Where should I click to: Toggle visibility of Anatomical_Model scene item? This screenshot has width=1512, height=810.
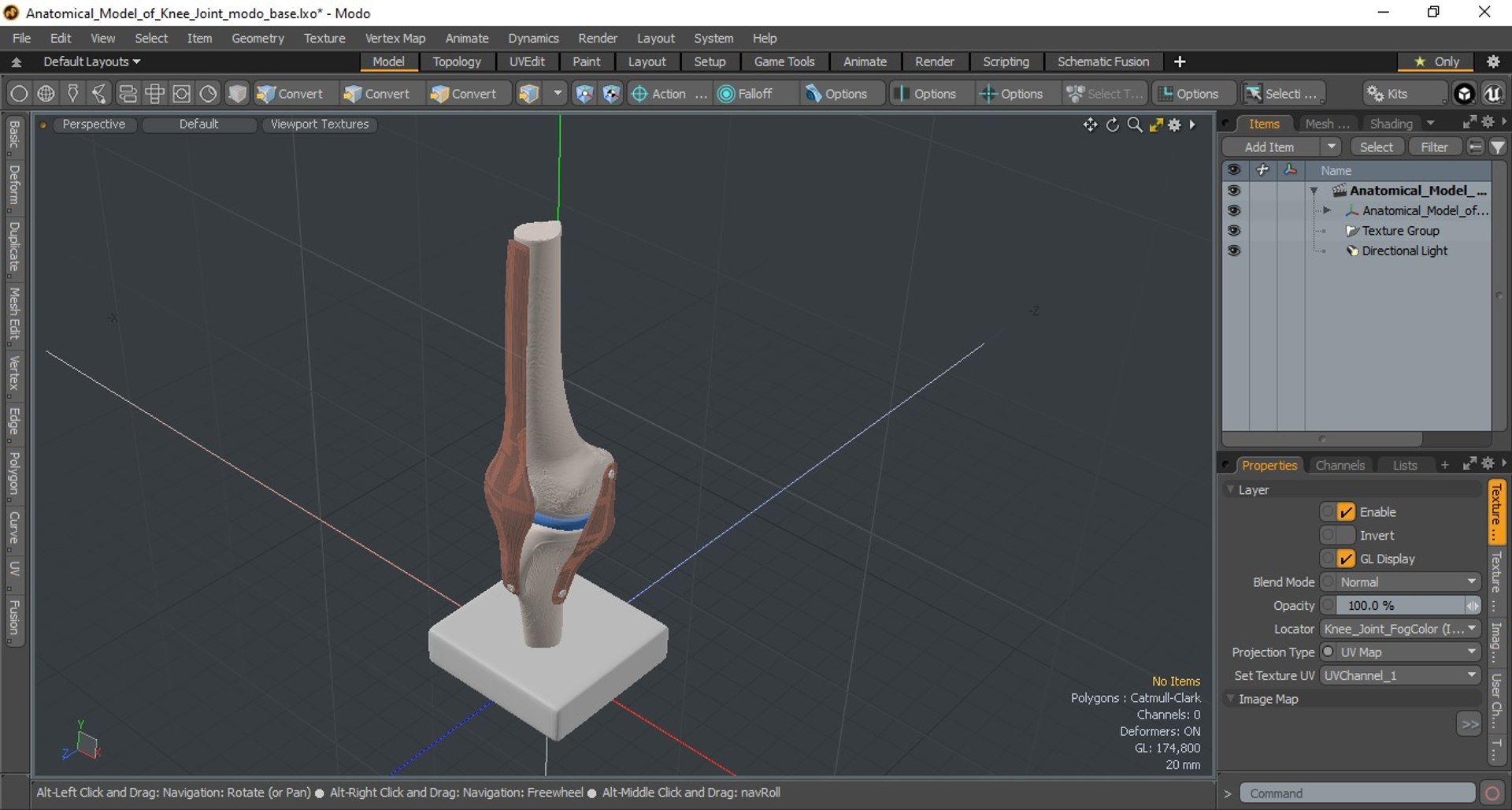(1234, 191)
